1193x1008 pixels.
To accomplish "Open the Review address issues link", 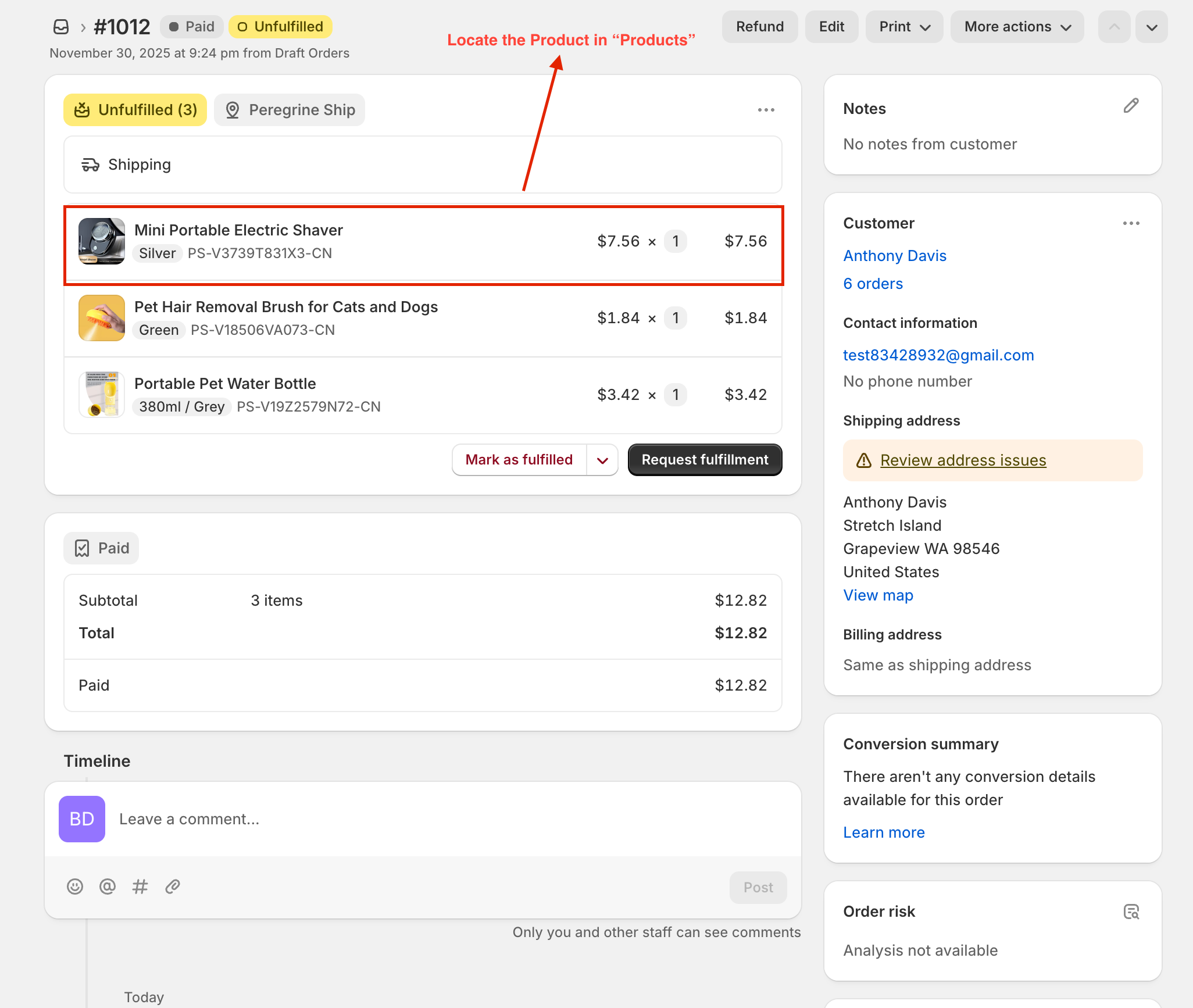I will 963,460.
